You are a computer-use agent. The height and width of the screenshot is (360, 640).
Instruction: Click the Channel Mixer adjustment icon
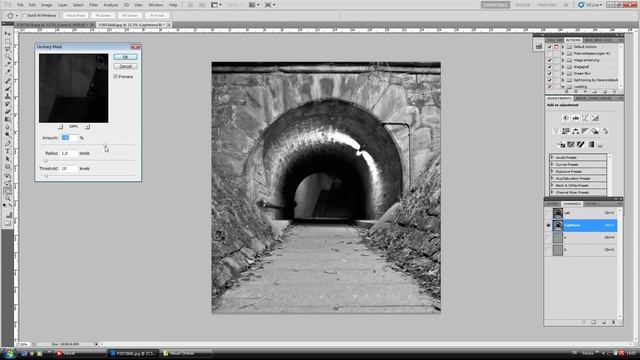point(605,131)
